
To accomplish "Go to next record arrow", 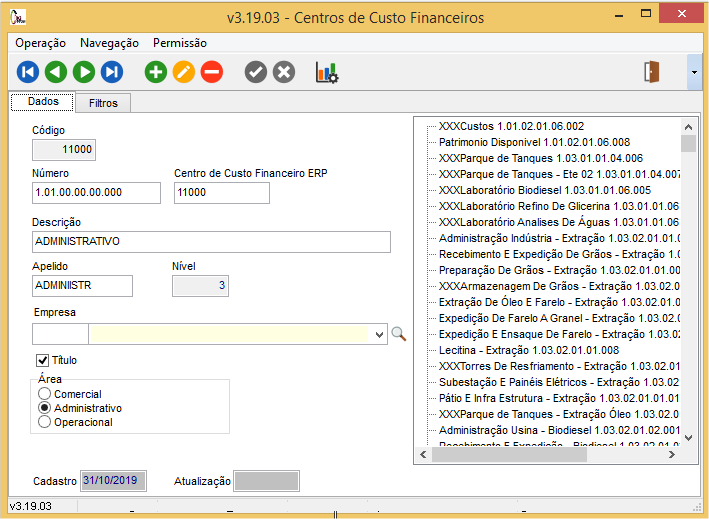I will [x=84, y=72].
